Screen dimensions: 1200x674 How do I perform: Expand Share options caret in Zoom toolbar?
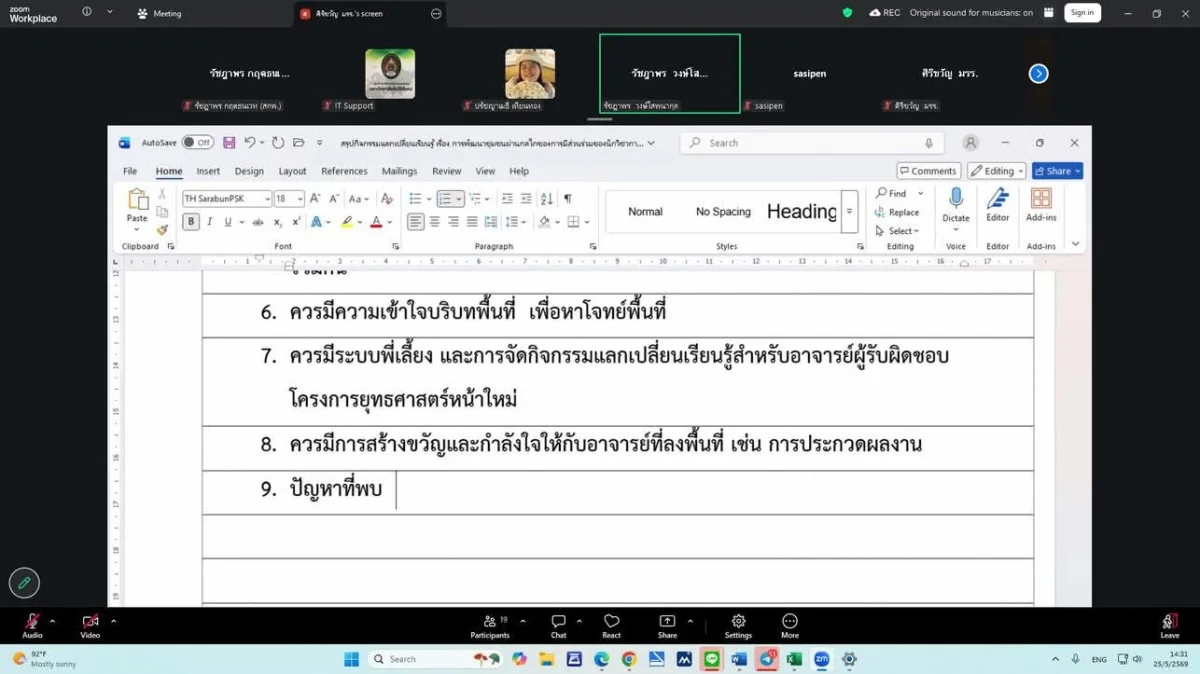(690, 621)
